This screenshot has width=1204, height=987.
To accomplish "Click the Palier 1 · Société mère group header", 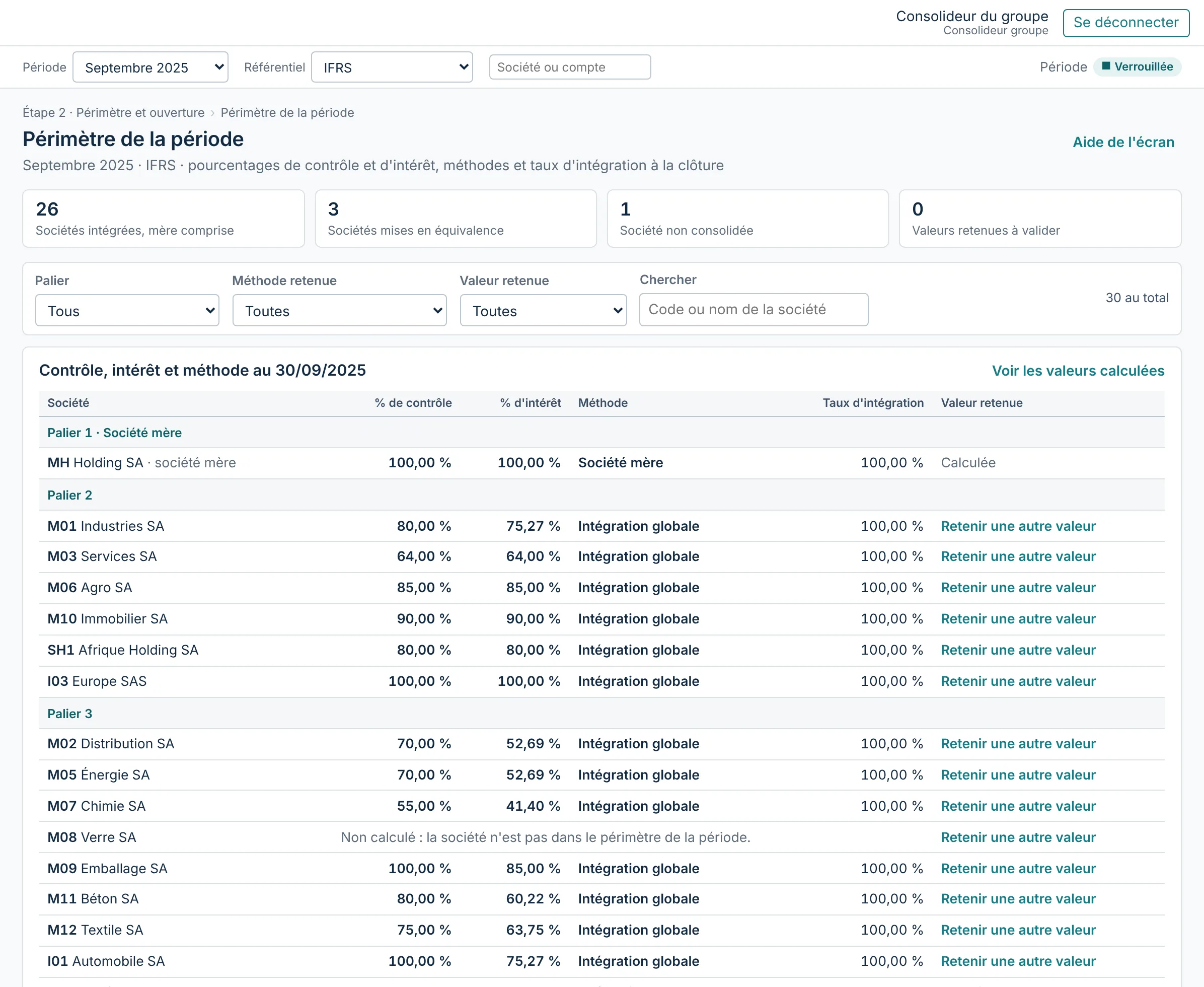I will pyautogui.click(x=601, y=433).
